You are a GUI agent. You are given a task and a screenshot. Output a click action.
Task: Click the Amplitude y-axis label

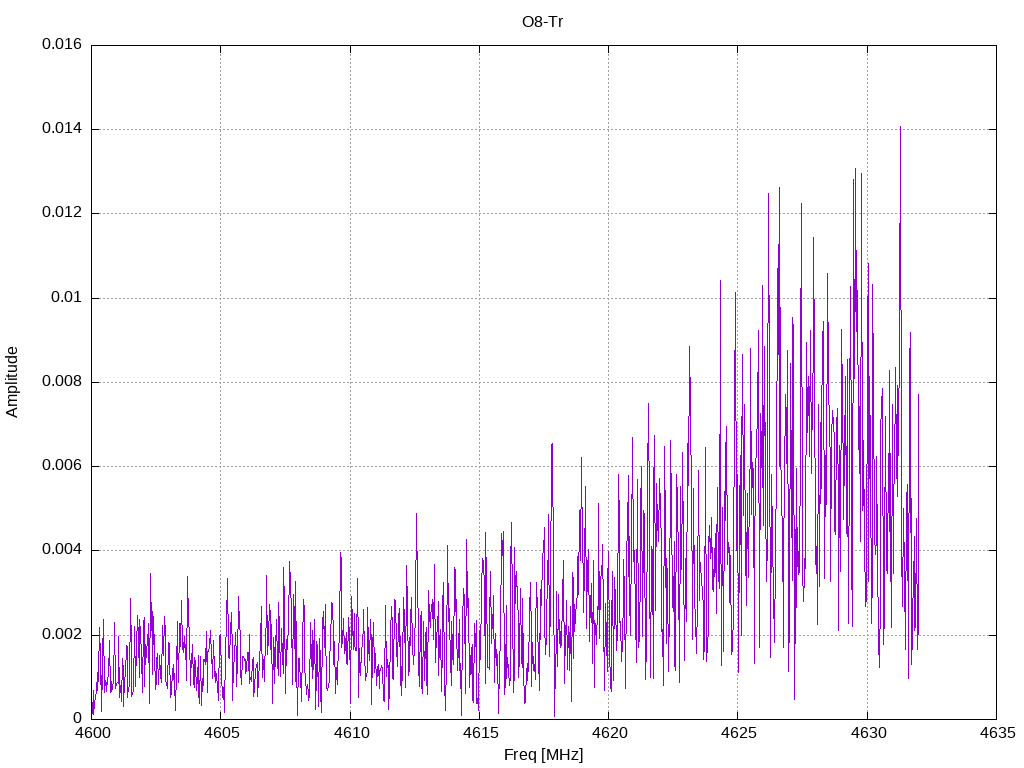tap(12, 382)
